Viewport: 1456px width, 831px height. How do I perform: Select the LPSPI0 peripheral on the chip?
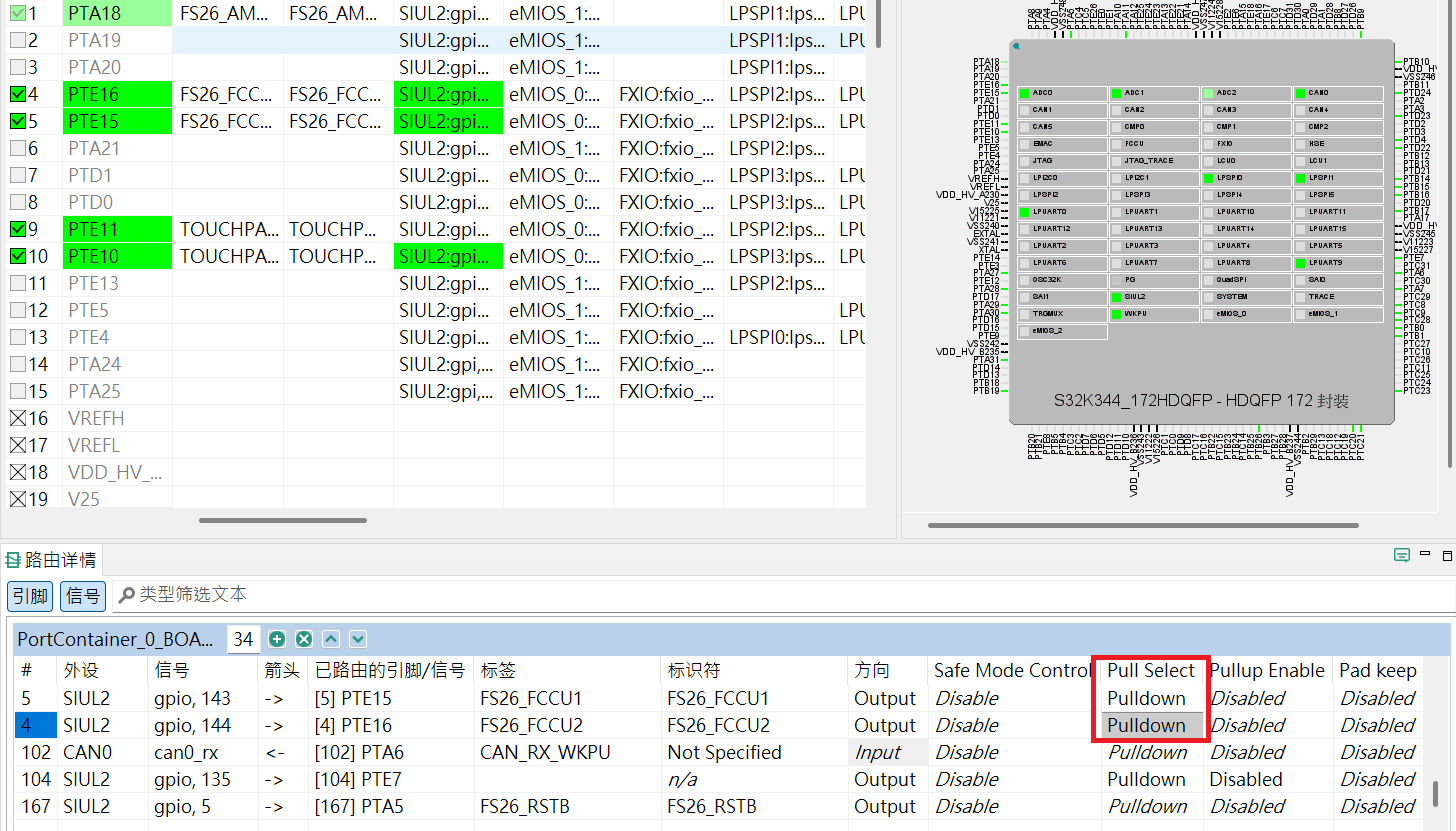[x=1246, y=178]
